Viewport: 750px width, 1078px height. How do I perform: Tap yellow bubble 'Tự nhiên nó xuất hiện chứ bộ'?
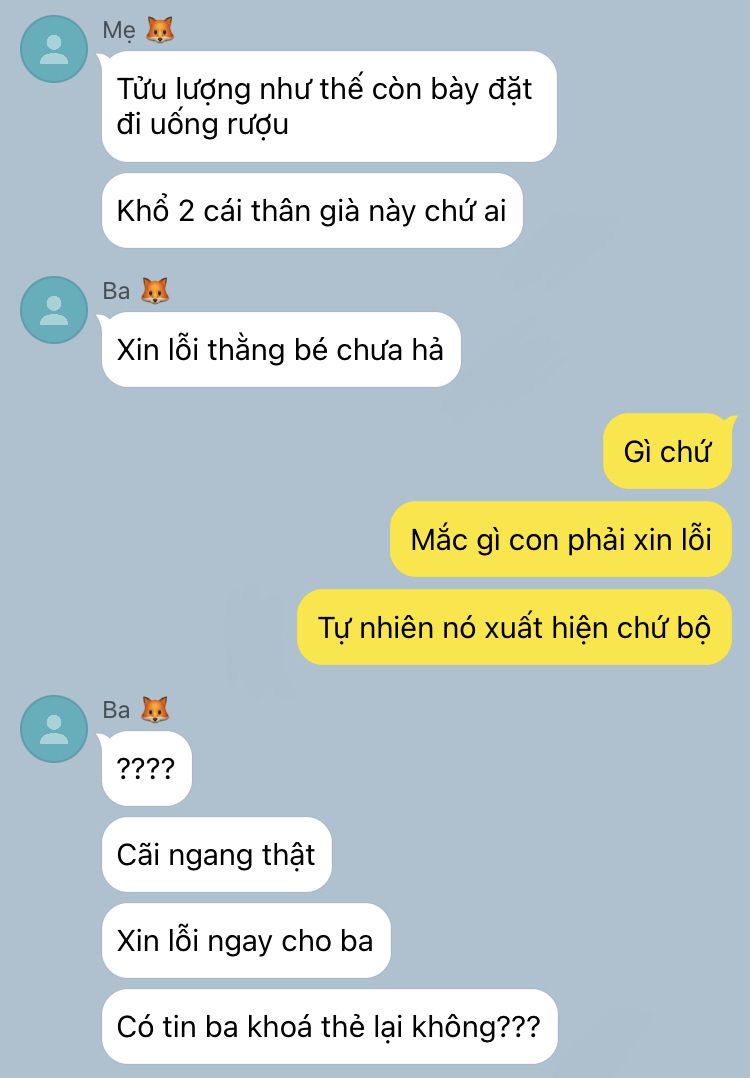(514, 627)
